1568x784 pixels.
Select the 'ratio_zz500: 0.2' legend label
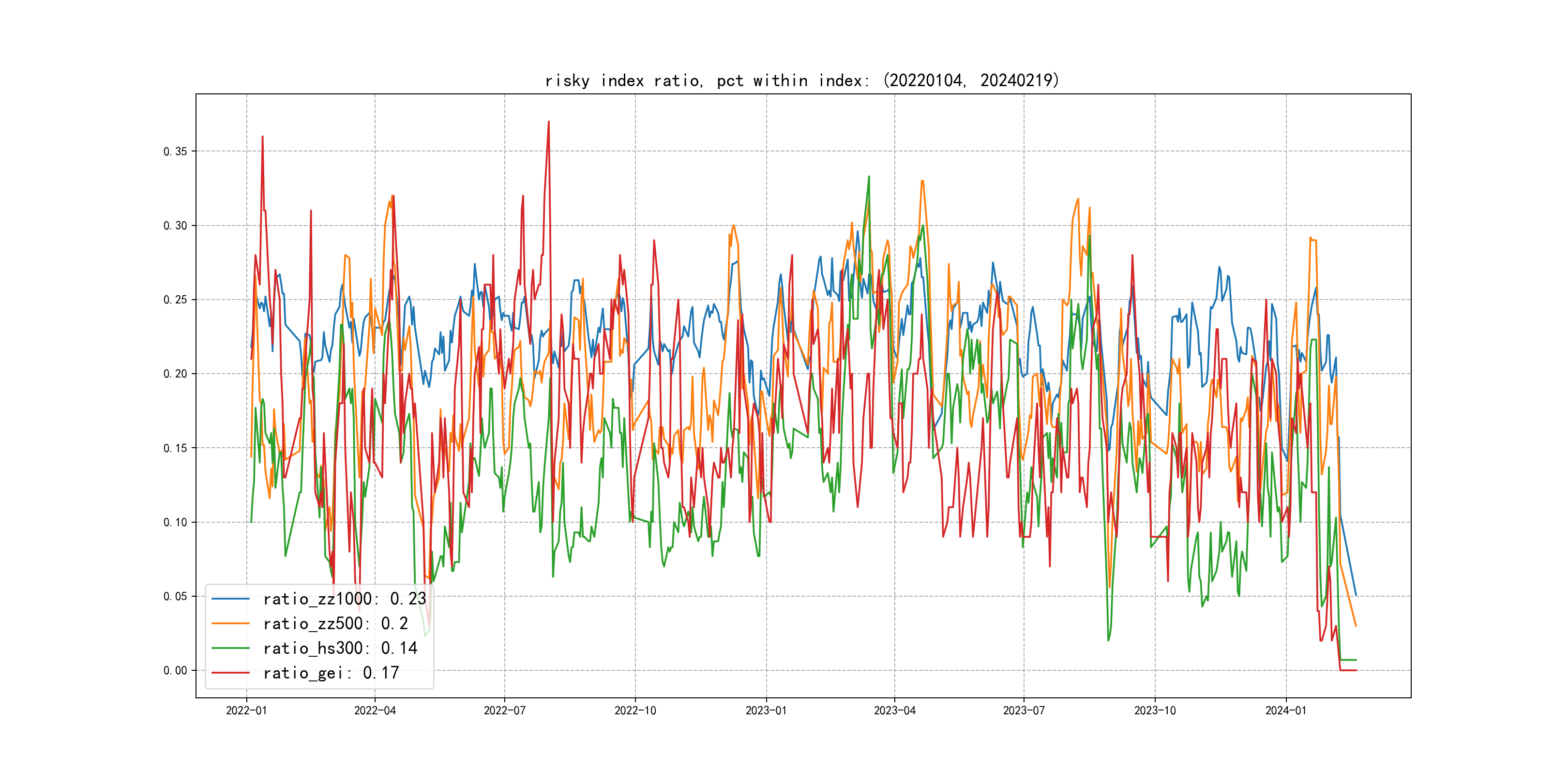pos(335,623)
